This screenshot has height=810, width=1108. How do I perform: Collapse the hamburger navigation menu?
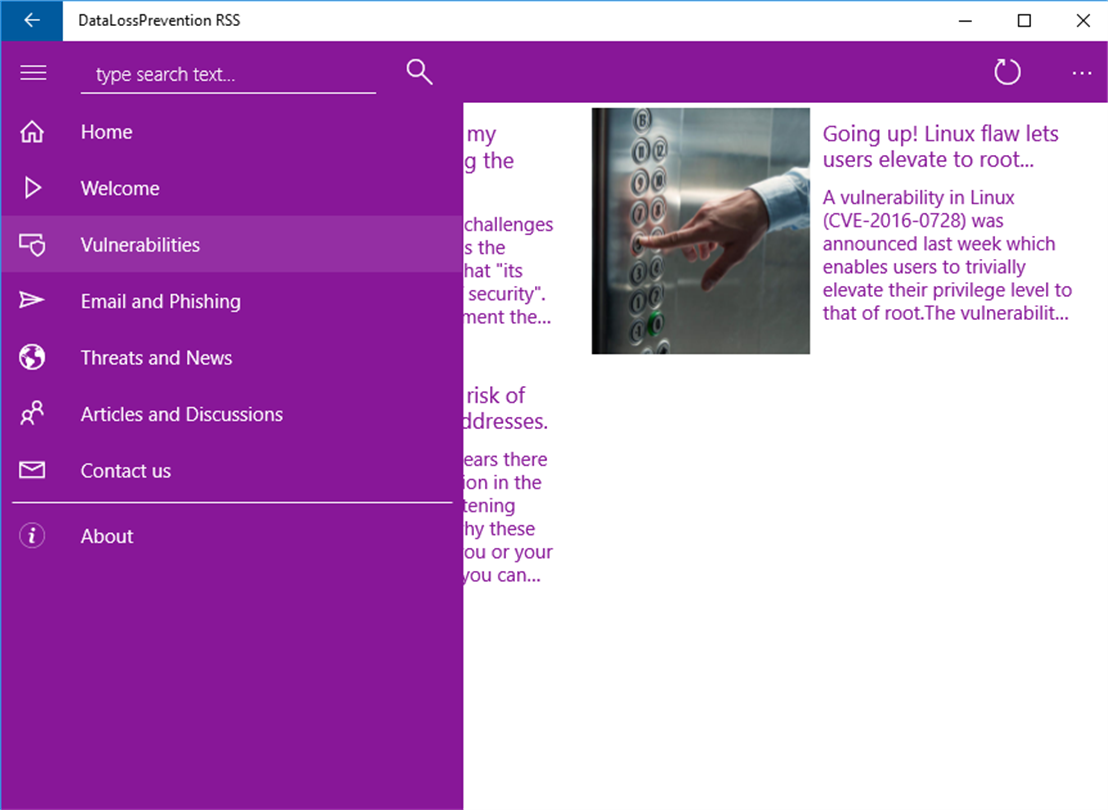[33, 73]
